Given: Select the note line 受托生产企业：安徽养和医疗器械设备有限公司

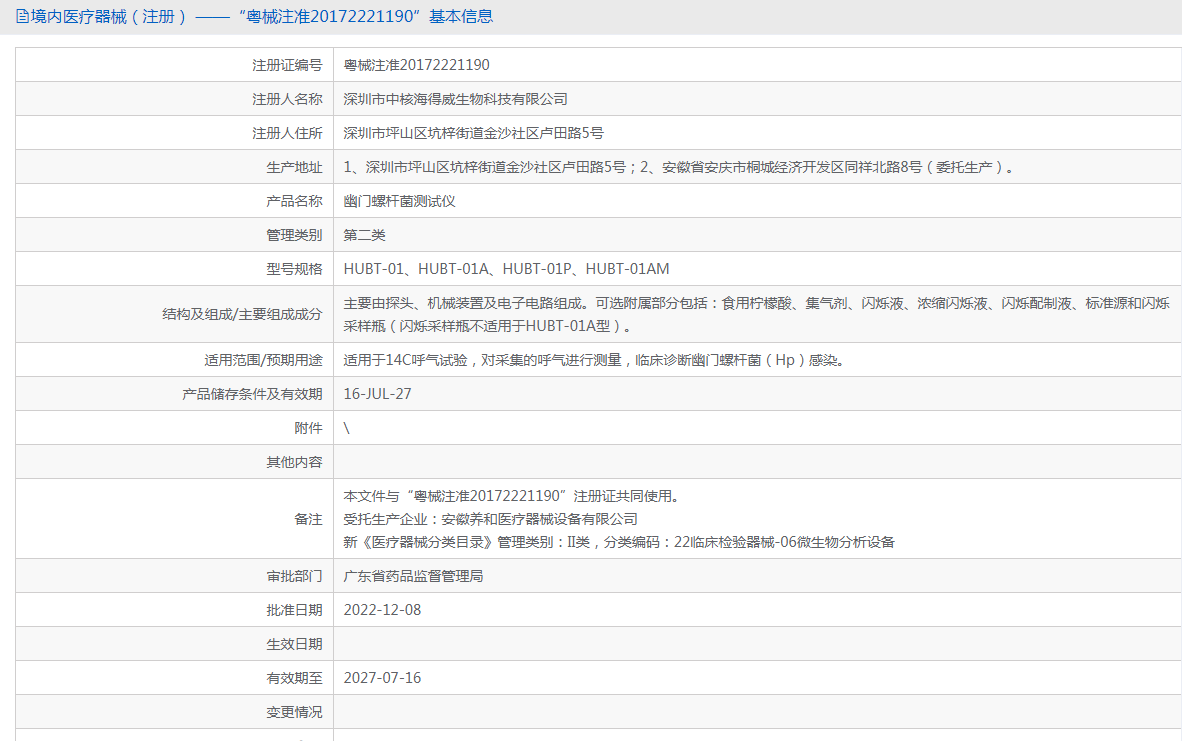Looking at the screenshot, I should [x=491, y=519].
